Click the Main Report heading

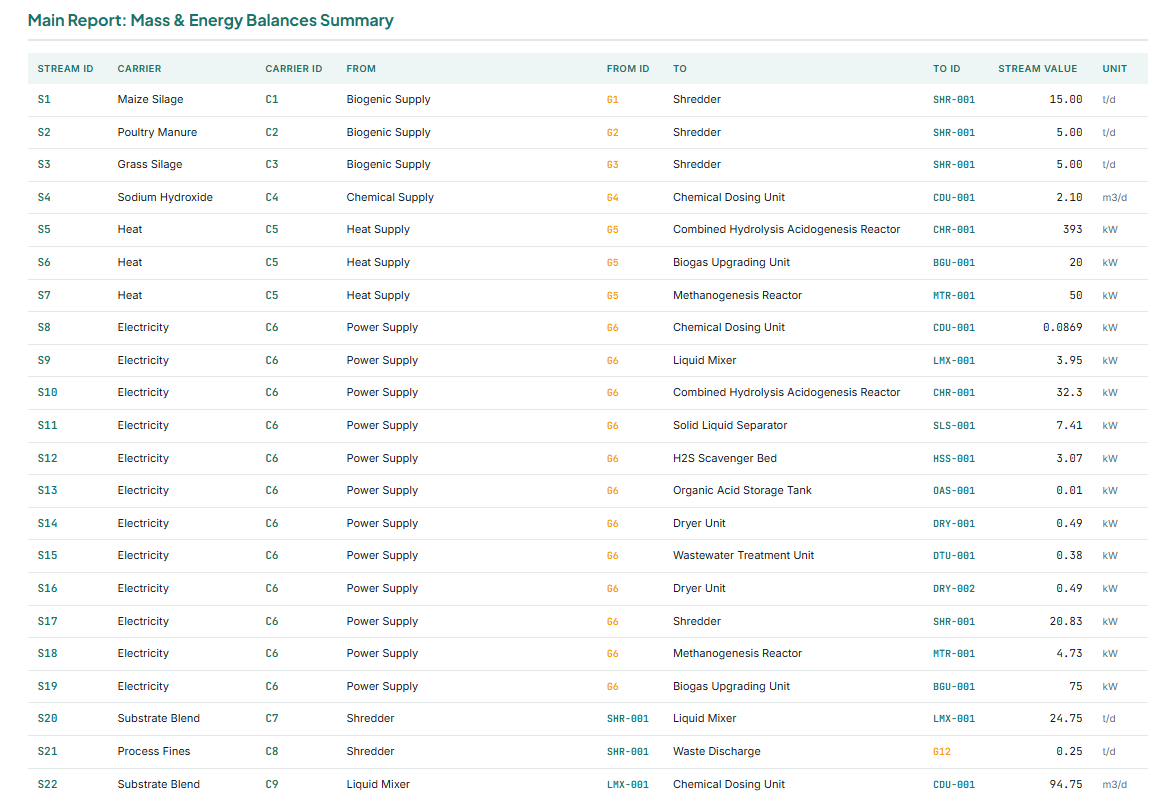coord(211,20)
